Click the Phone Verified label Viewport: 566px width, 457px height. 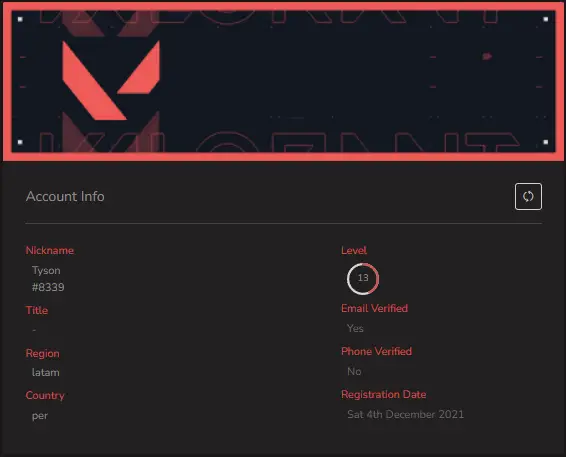[x=376, y=351]
